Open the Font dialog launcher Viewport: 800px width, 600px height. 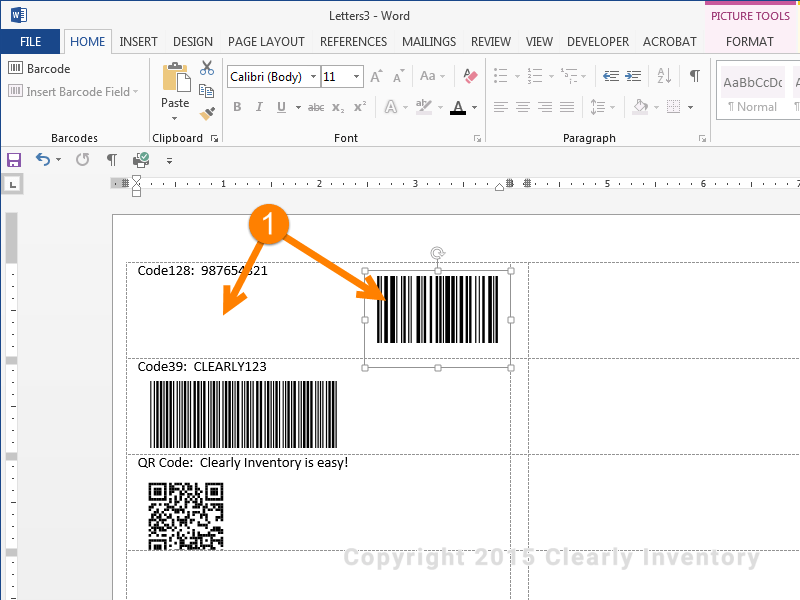[x=478, y=139]
